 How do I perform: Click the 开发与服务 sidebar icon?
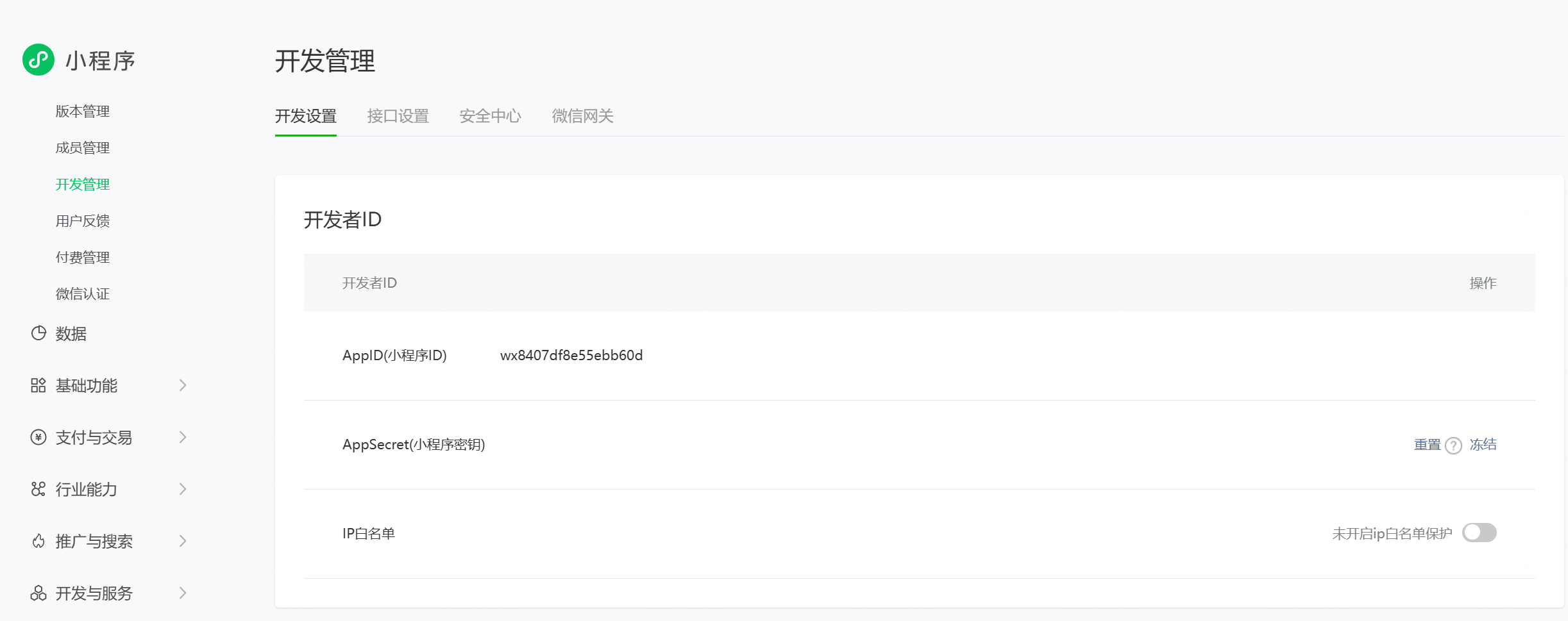[38, 593]
